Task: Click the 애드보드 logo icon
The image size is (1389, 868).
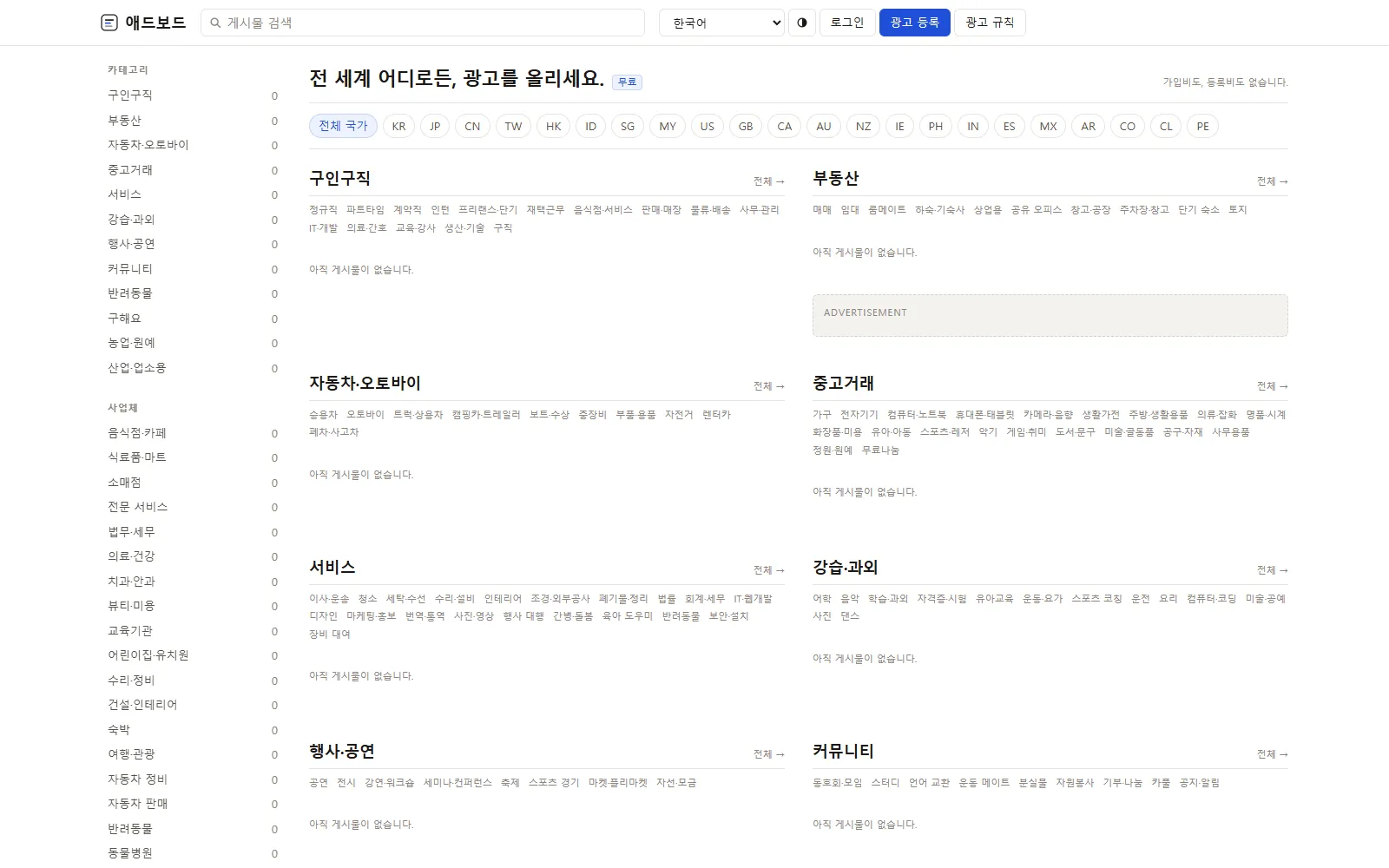Action: coord(109,23)
